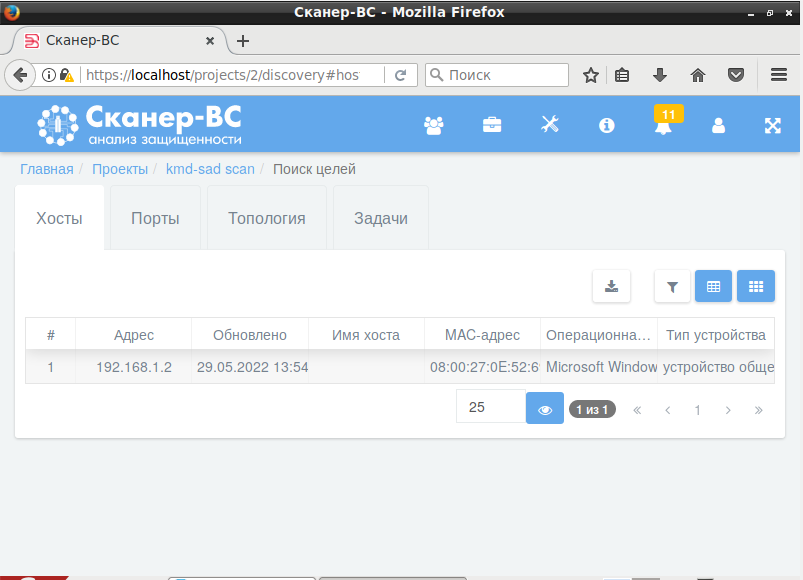Select the Сканер-ВС browser tab

pos(120,40)
